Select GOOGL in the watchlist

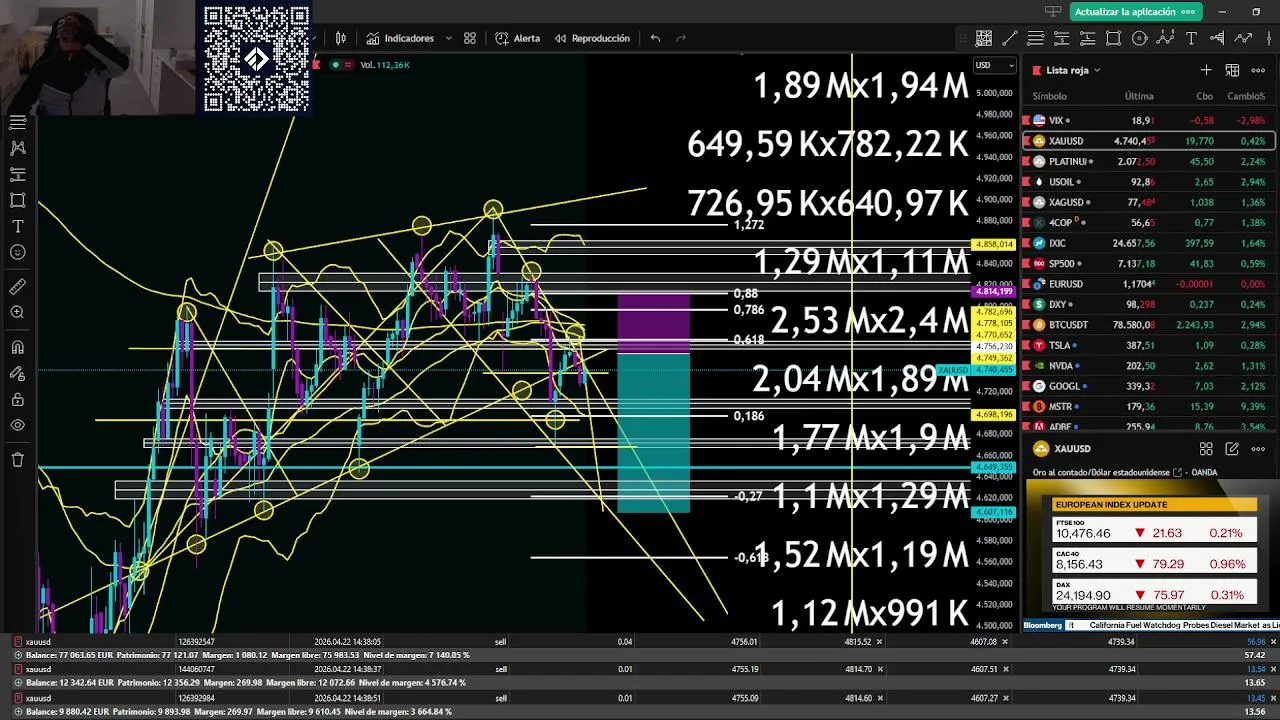1148,386
